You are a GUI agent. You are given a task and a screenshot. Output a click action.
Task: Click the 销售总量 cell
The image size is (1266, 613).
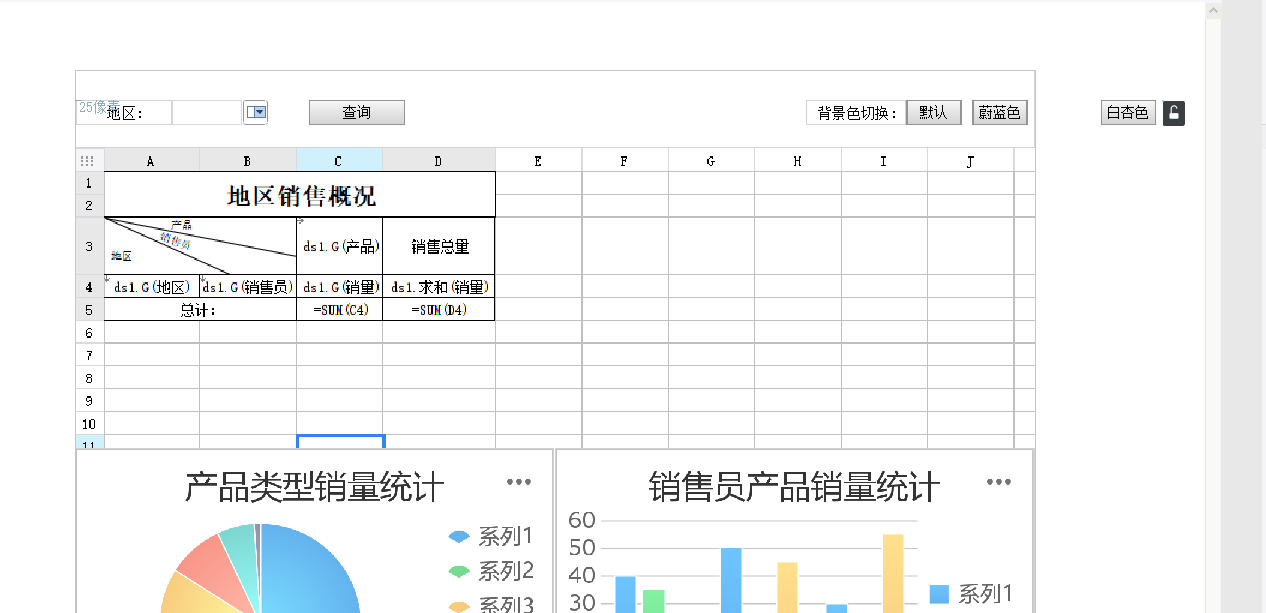(x=439, y=246)
